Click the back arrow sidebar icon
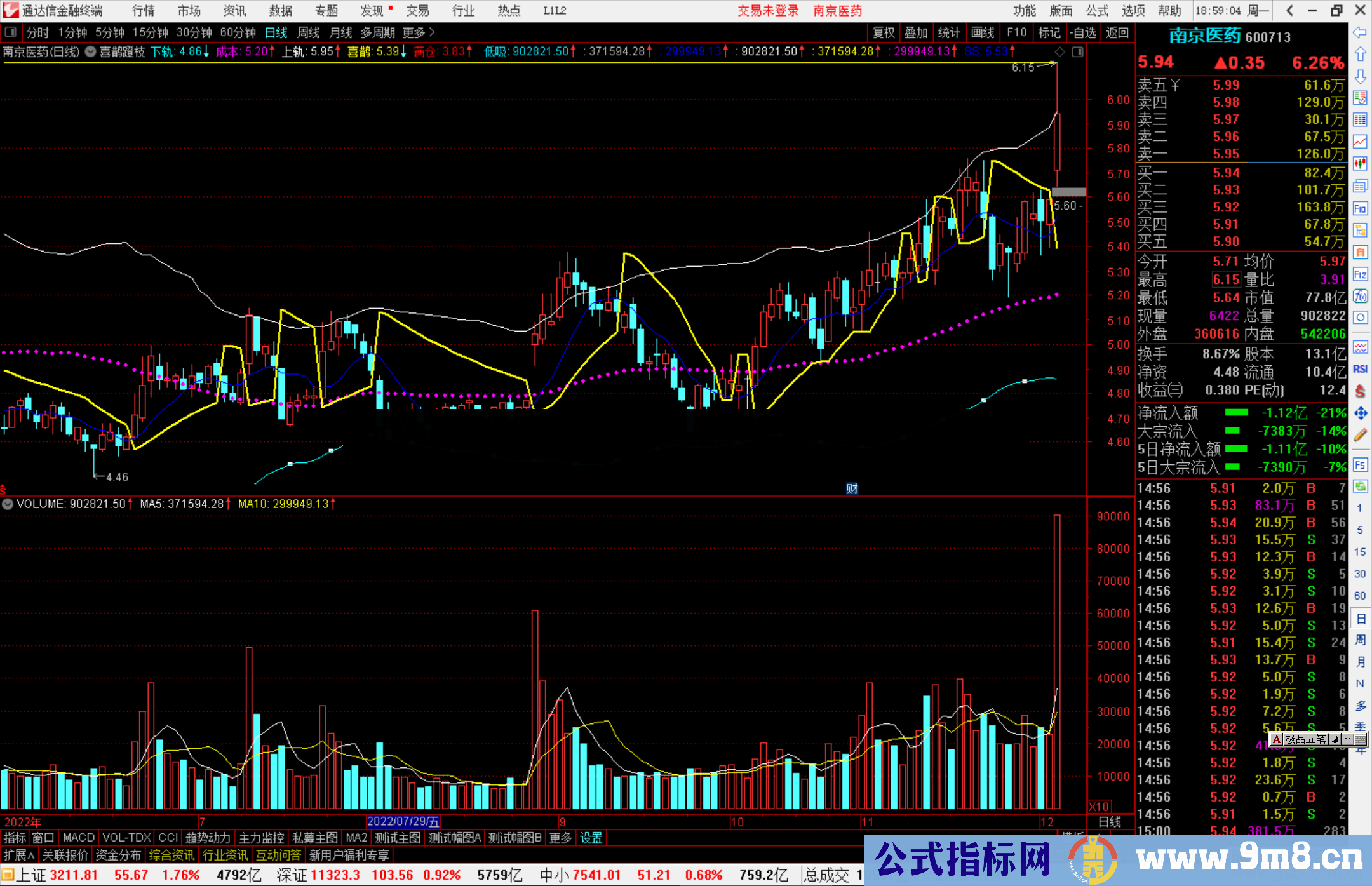Viewport: 1372px width, 886px height. (1360, 32)
